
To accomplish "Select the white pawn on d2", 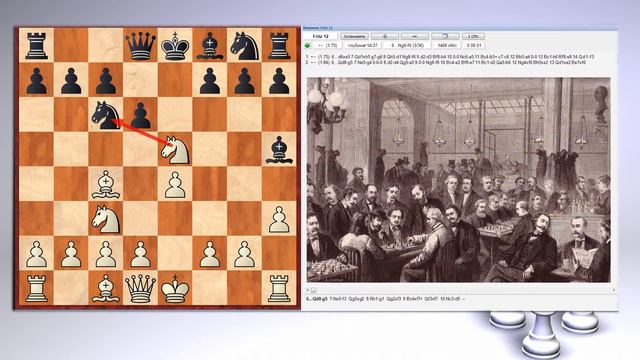I will click(x=140, y=254).
